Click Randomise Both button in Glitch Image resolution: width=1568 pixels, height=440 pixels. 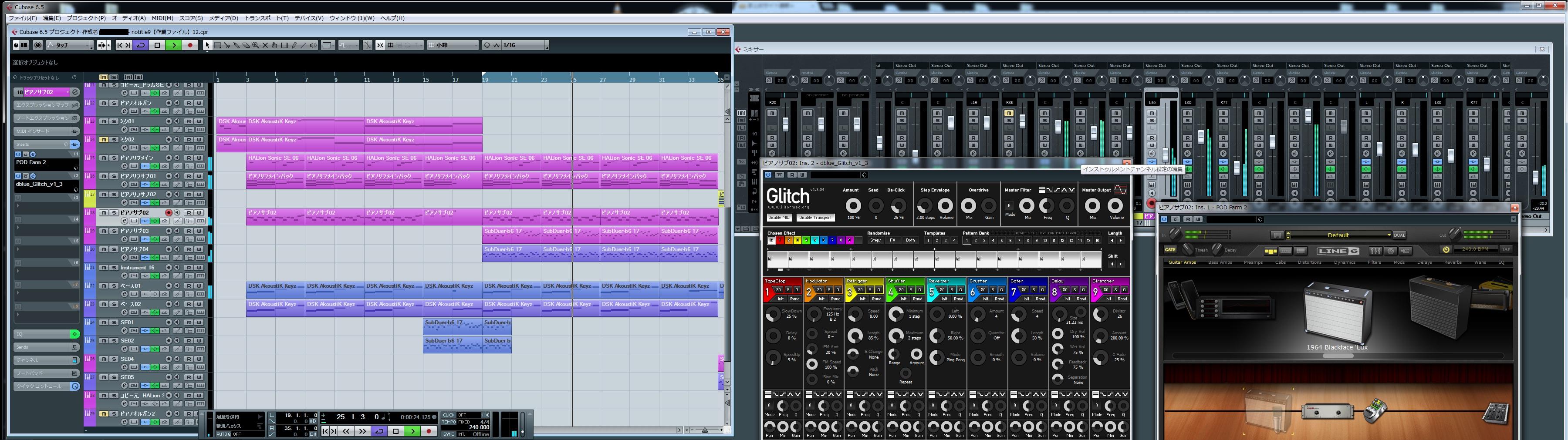910,240
